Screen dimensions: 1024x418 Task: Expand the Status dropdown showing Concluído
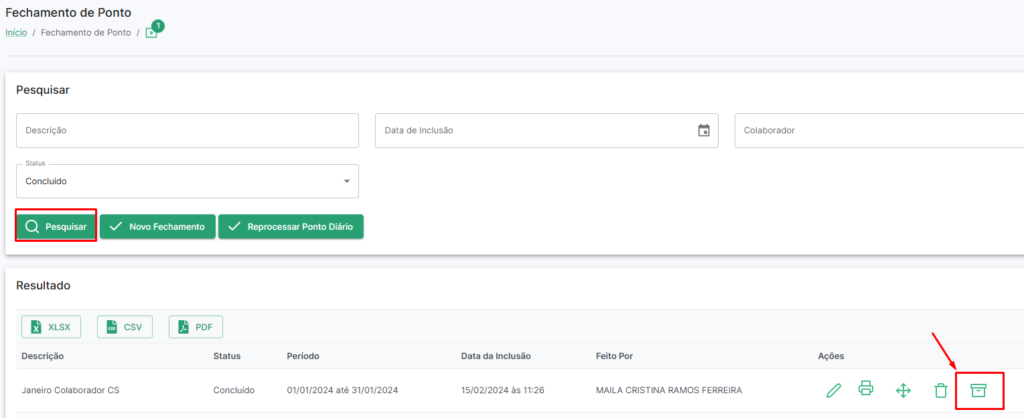pyautogui.click(x=187, y=182)
